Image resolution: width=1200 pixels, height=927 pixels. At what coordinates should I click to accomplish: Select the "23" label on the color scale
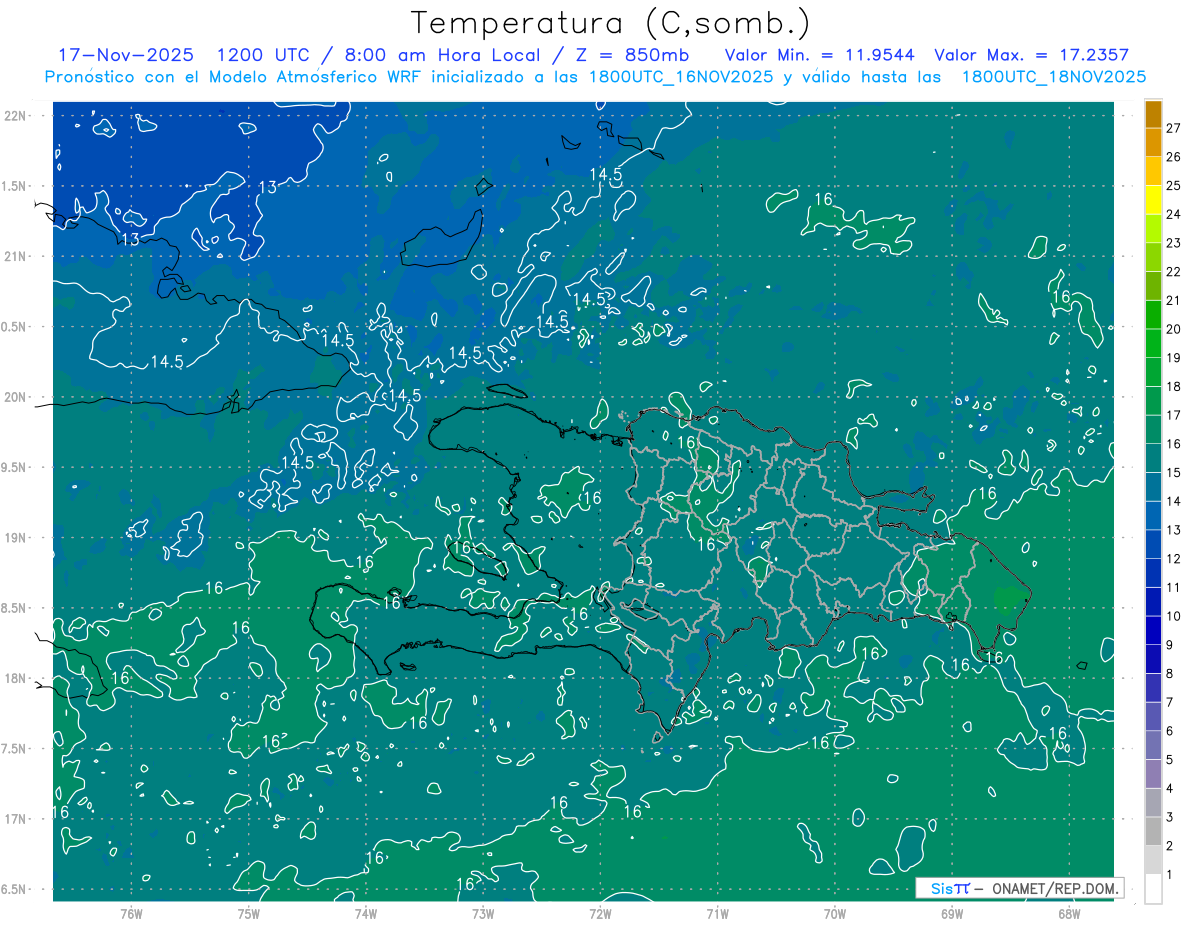click(x=1173, y=243)
